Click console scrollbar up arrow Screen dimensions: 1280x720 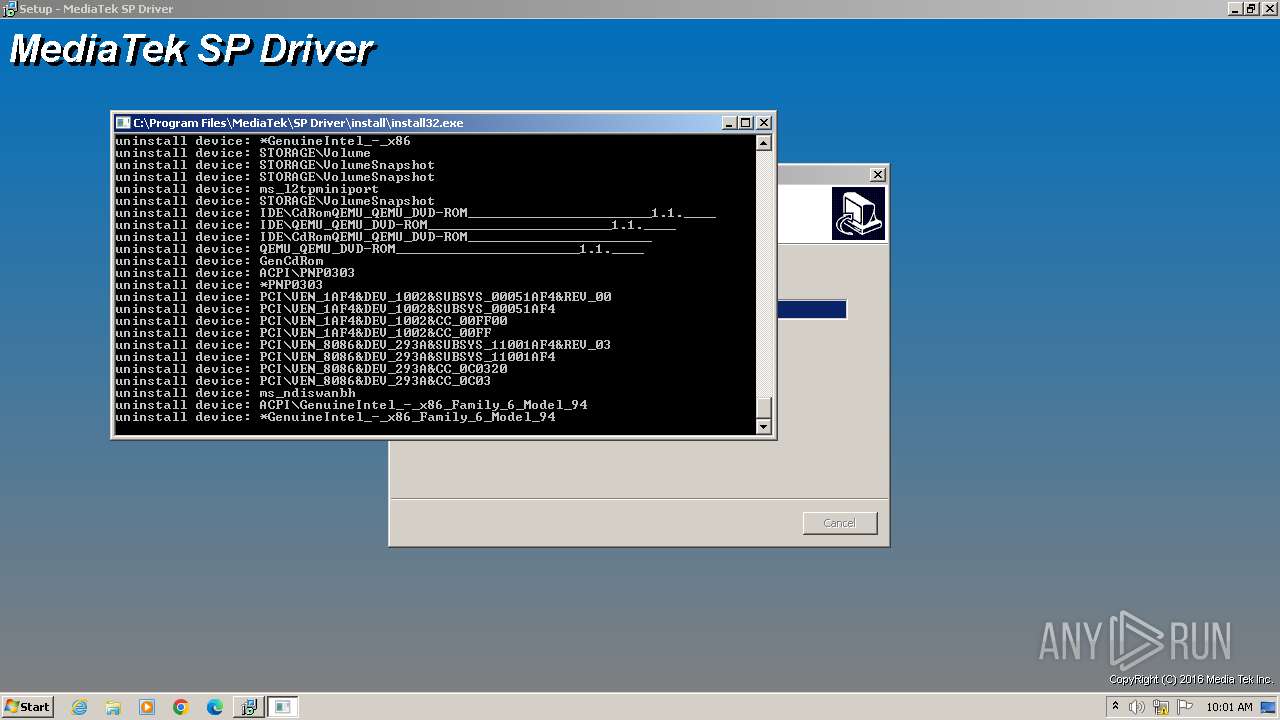pyautogui.click(x=764, y=143)
